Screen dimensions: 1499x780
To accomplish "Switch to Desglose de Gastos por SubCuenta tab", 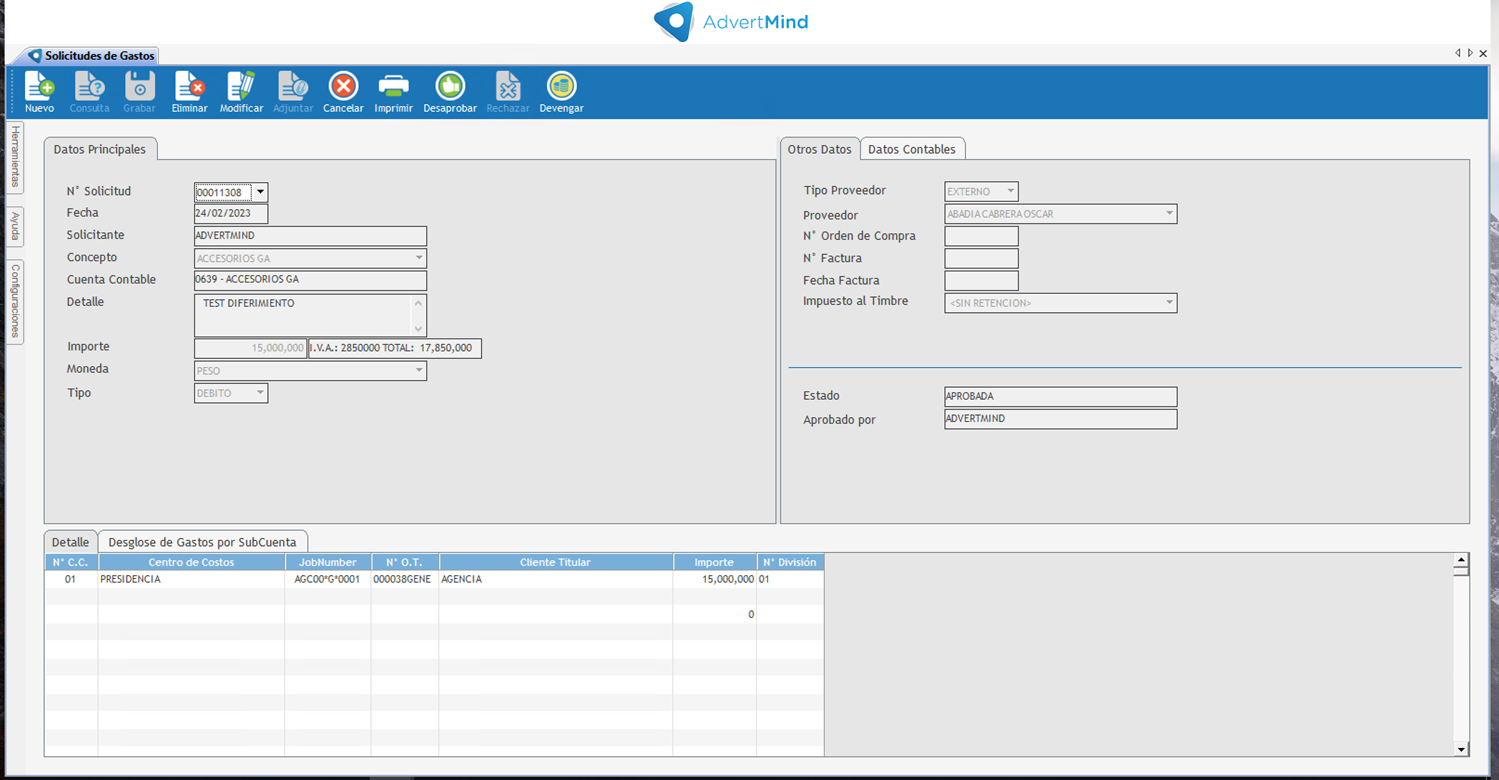I will tap(202, 541).
